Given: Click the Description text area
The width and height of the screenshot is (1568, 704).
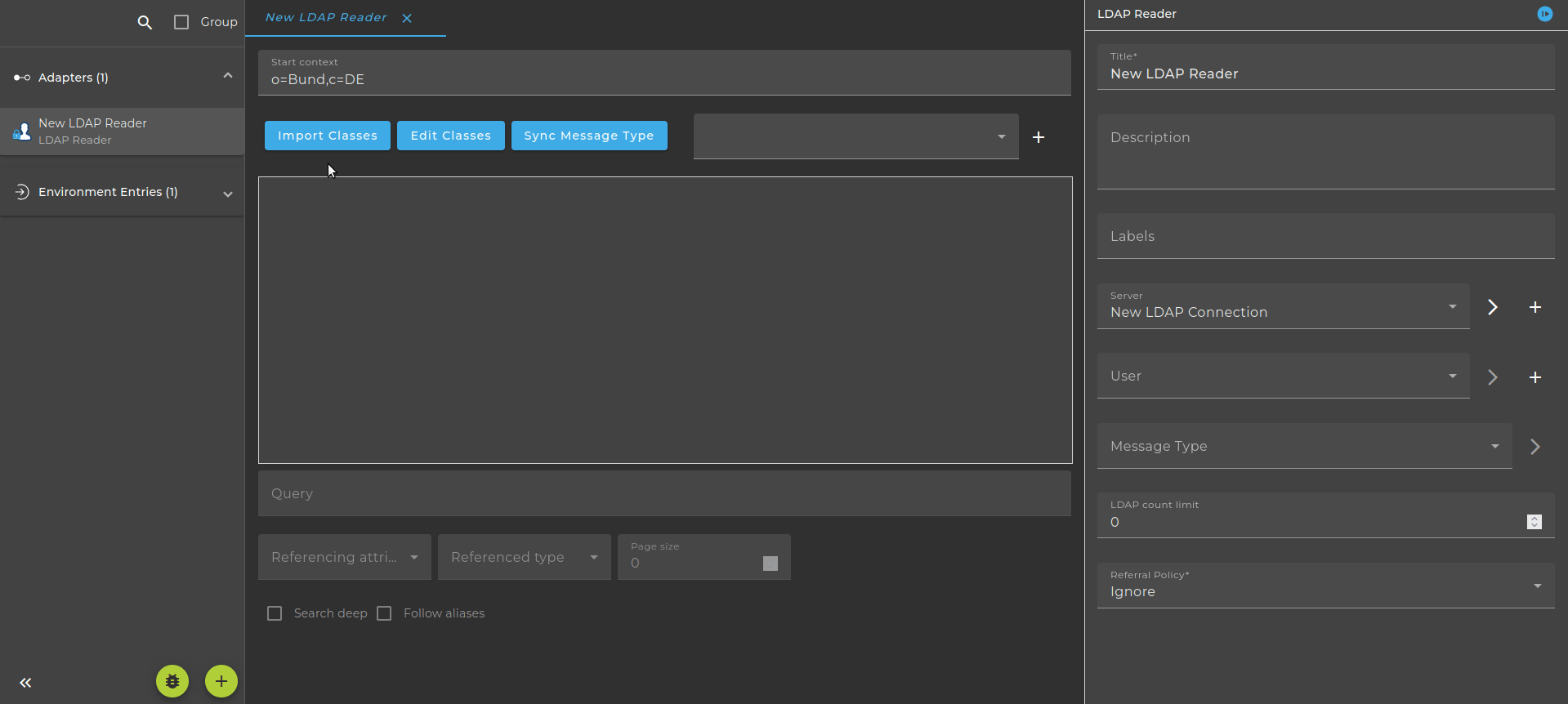Looking at the screenshot, I should pos(1325,152).
